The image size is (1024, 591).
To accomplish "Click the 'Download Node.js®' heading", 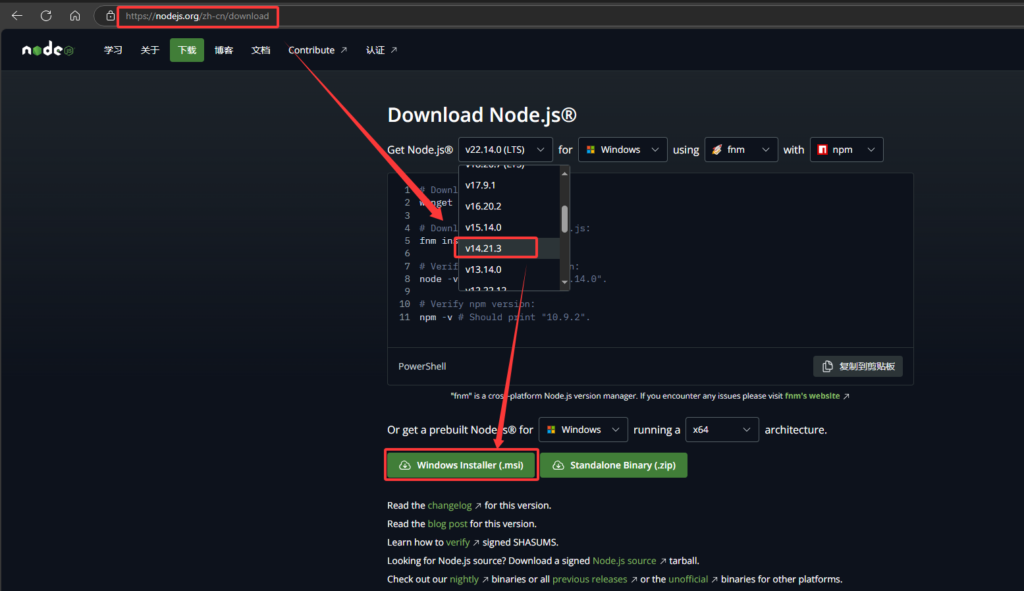I will point(482,115).
